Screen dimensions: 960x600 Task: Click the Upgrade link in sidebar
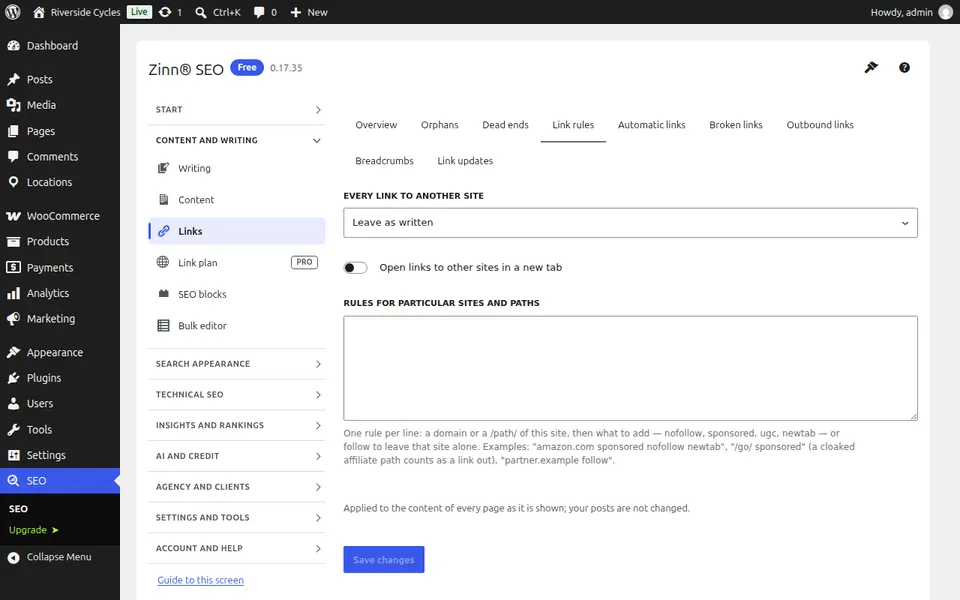tap(34, 530)
